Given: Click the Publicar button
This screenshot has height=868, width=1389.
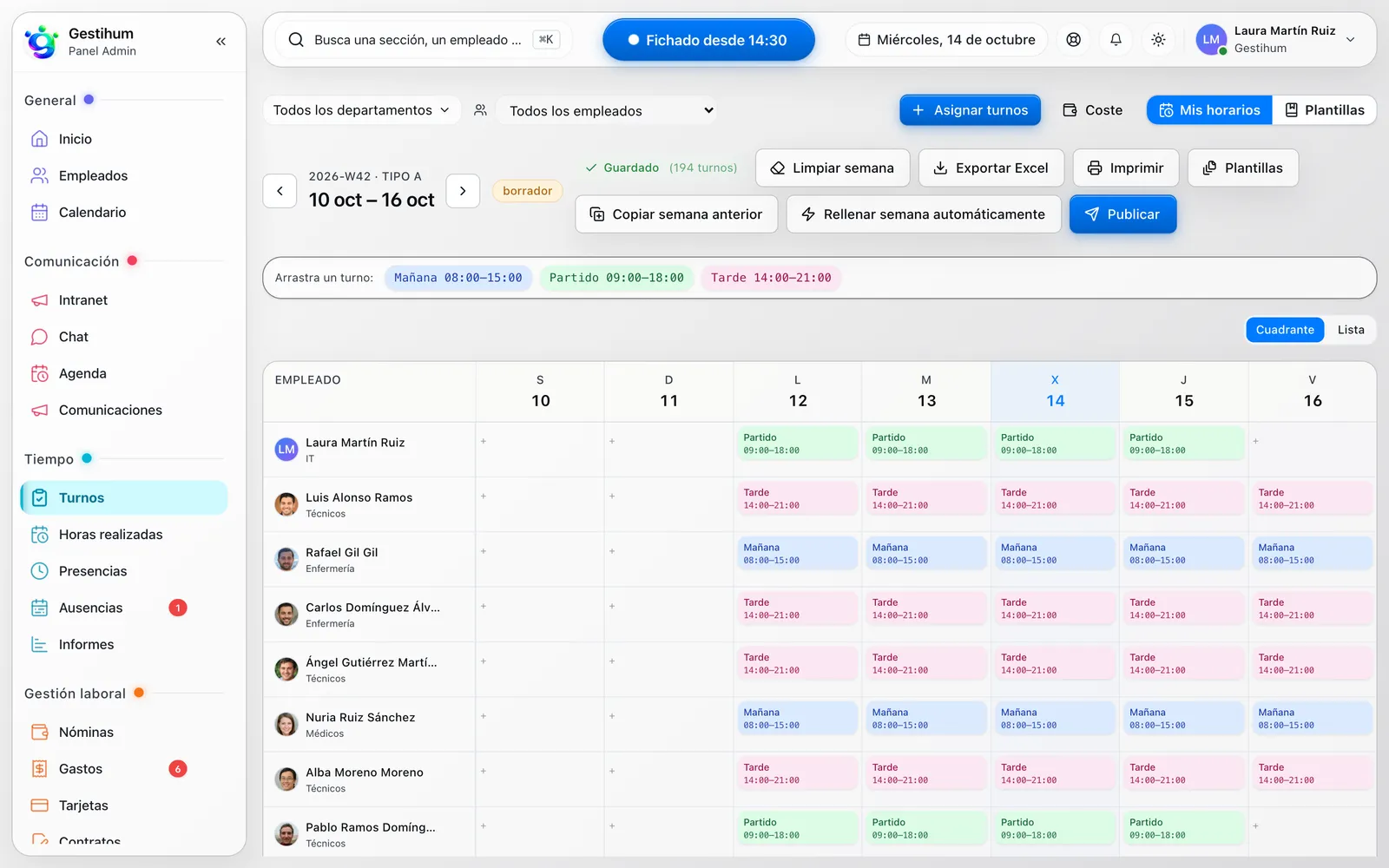Looking at the screenshot, I should tap(1122, 214).
